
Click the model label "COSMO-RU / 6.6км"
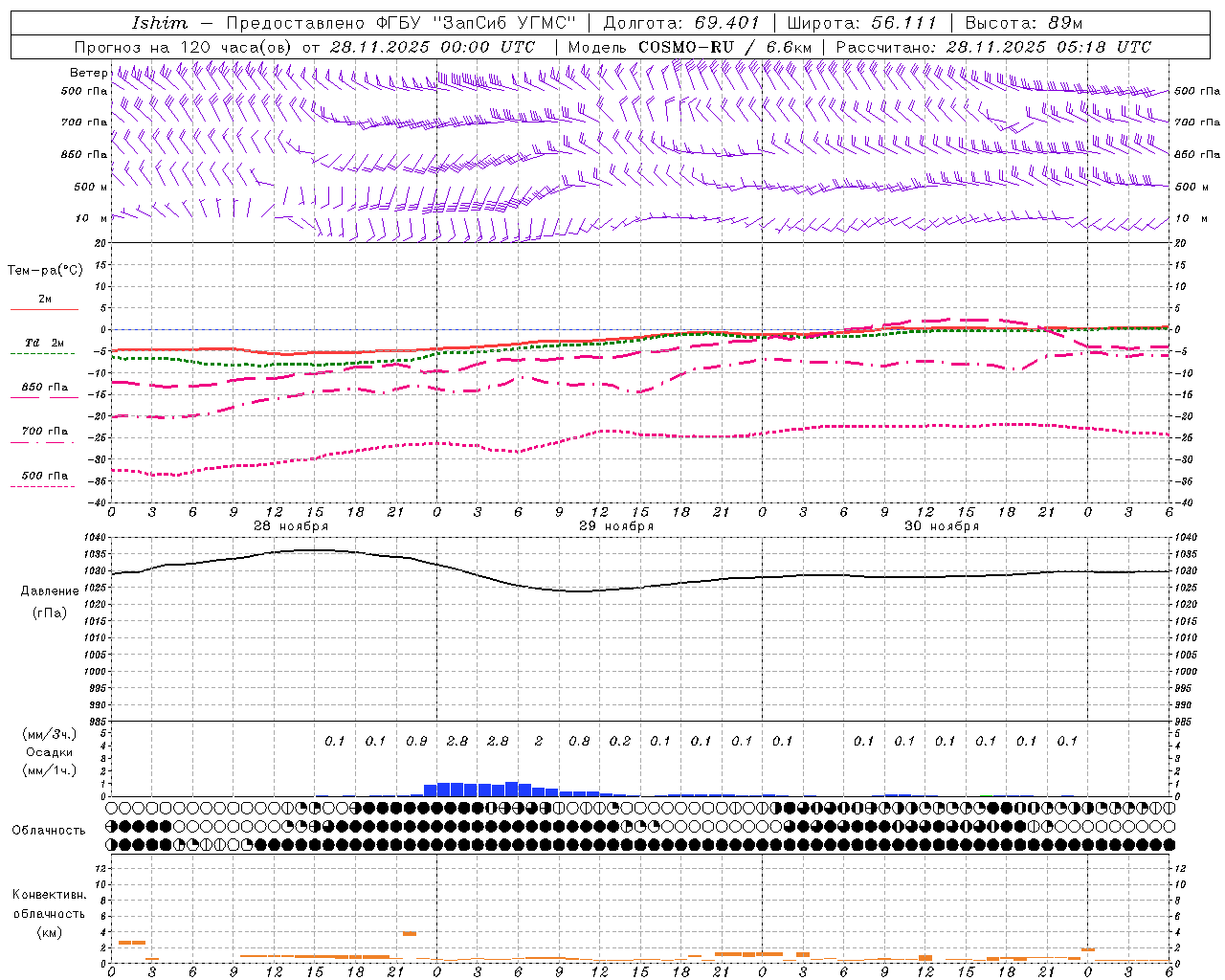pyautogui.click(x=725, y=47)
